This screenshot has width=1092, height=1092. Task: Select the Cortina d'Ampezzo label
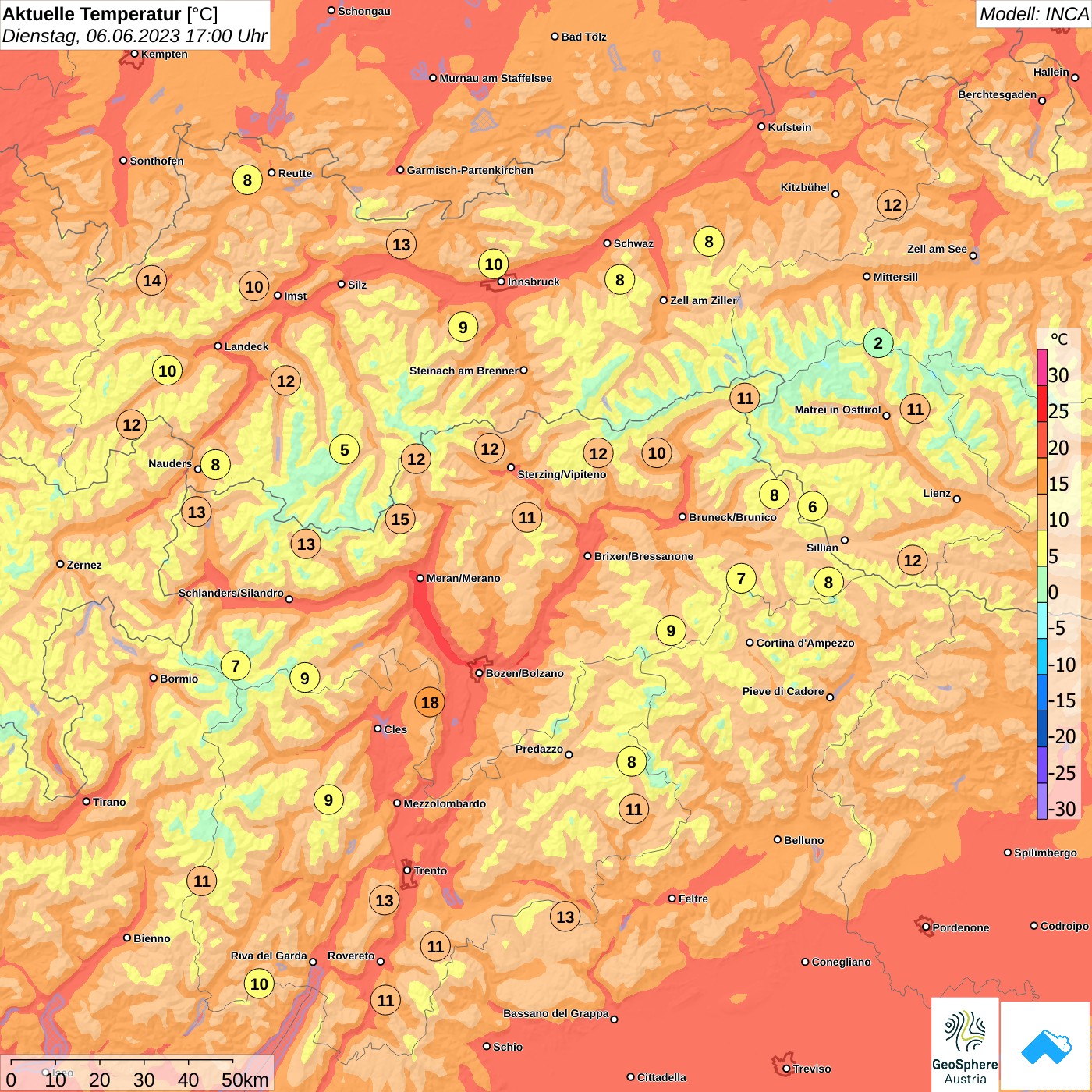[x=806, y=643]
